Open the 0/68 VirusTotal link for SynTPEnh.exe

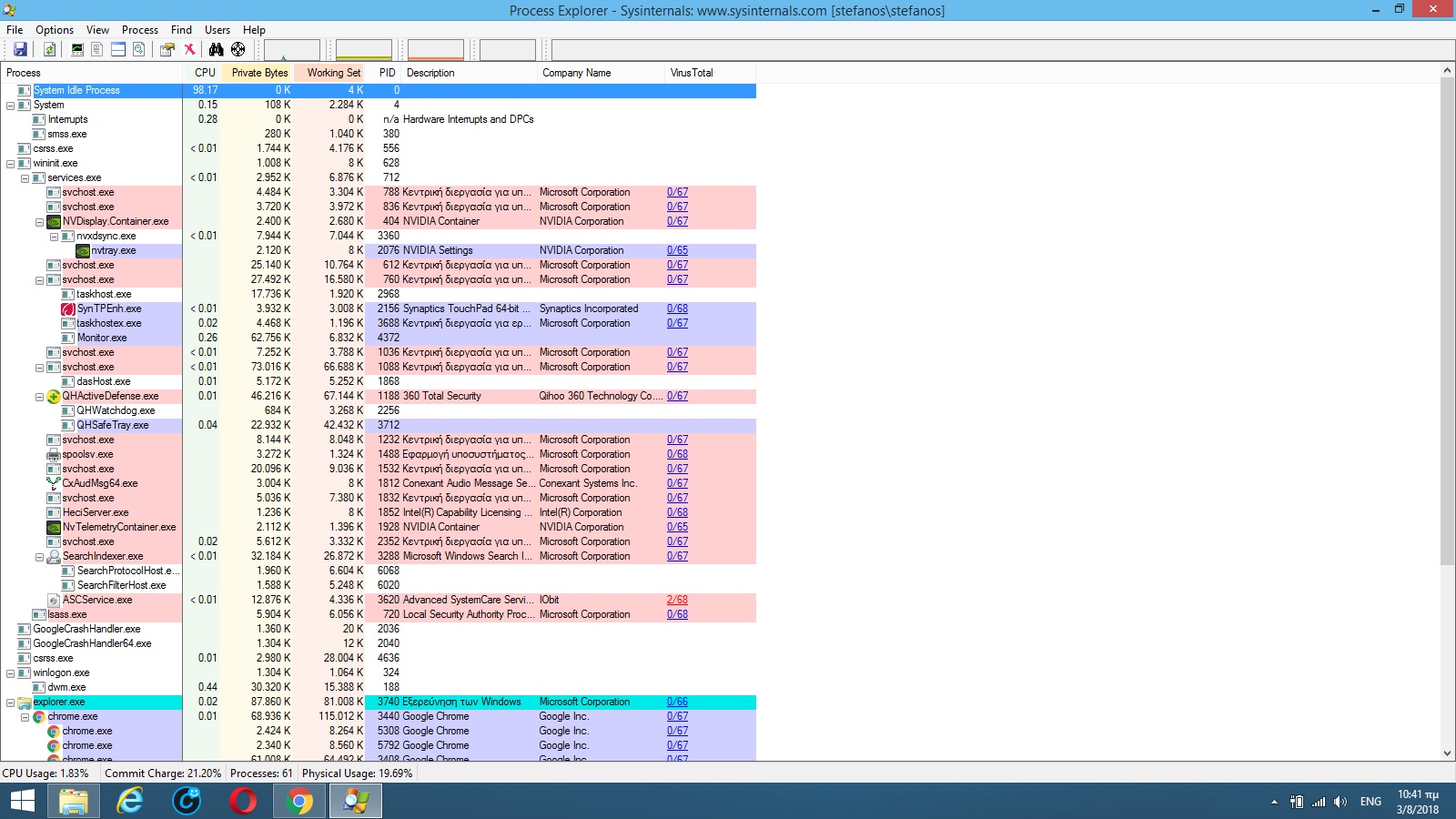click(677, 308)
